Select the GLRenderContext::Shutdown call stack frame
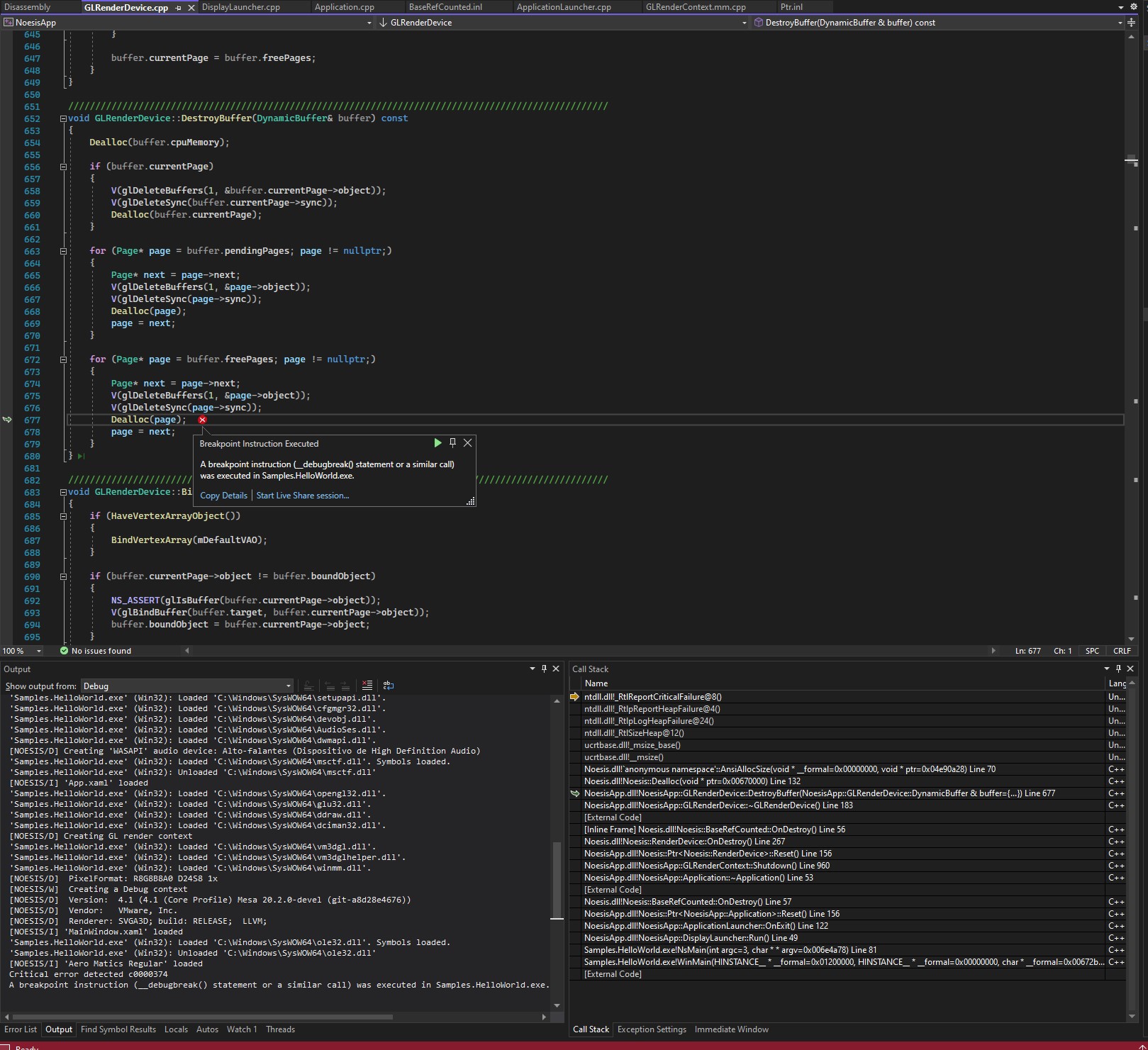 pyautogui.click(x=706, y=866)
